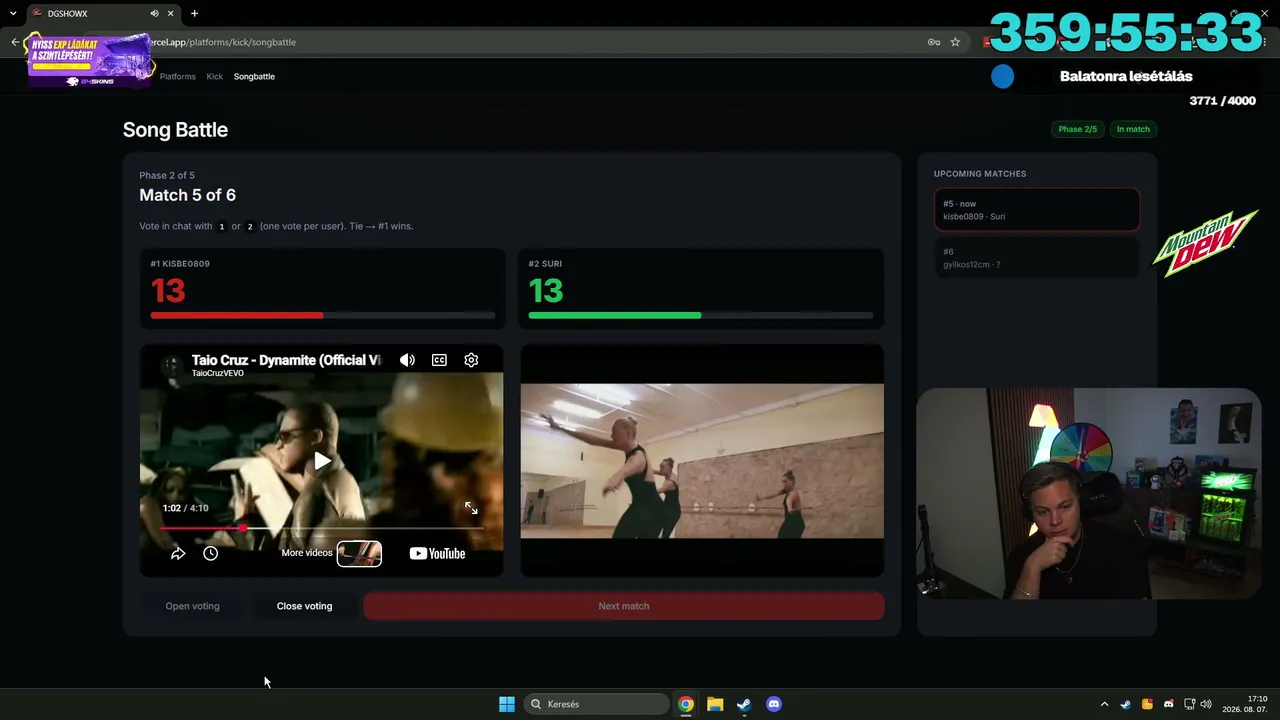Open Discord from the taskbar

pos(773,704)
